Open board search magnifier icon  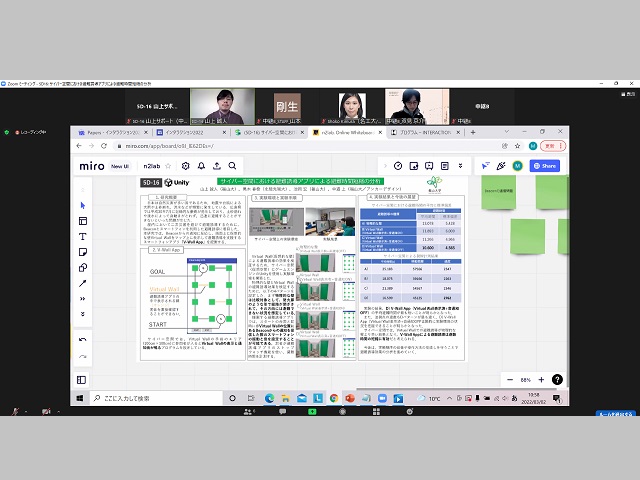(x=232, y=165)
